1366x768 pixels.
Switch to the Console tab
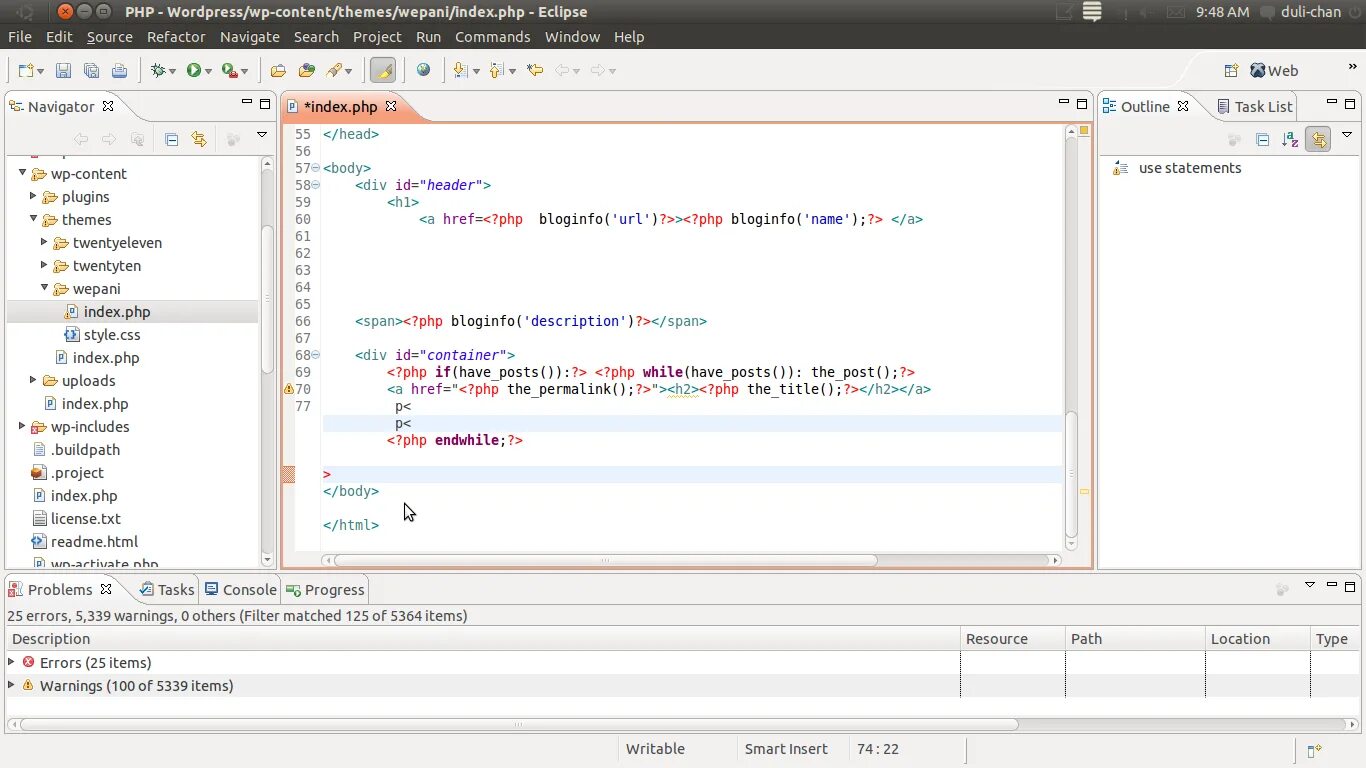[240, 590]
